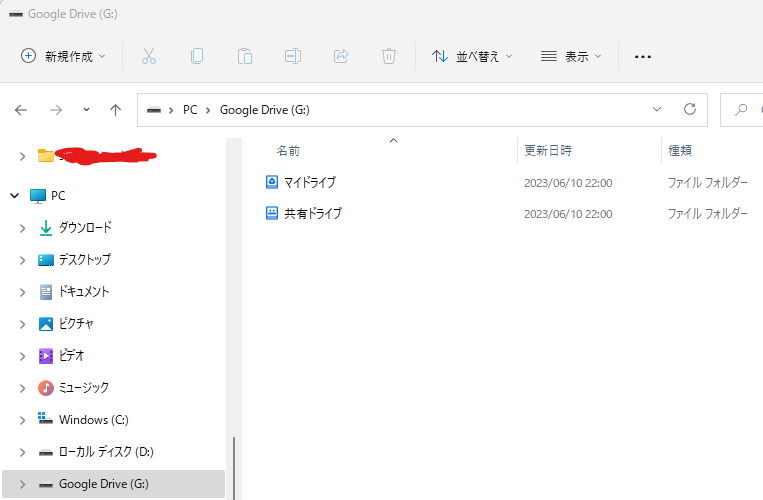Go back with the left arrow
The width and height of the screenshot is (763, 500).
coord(21,110)
